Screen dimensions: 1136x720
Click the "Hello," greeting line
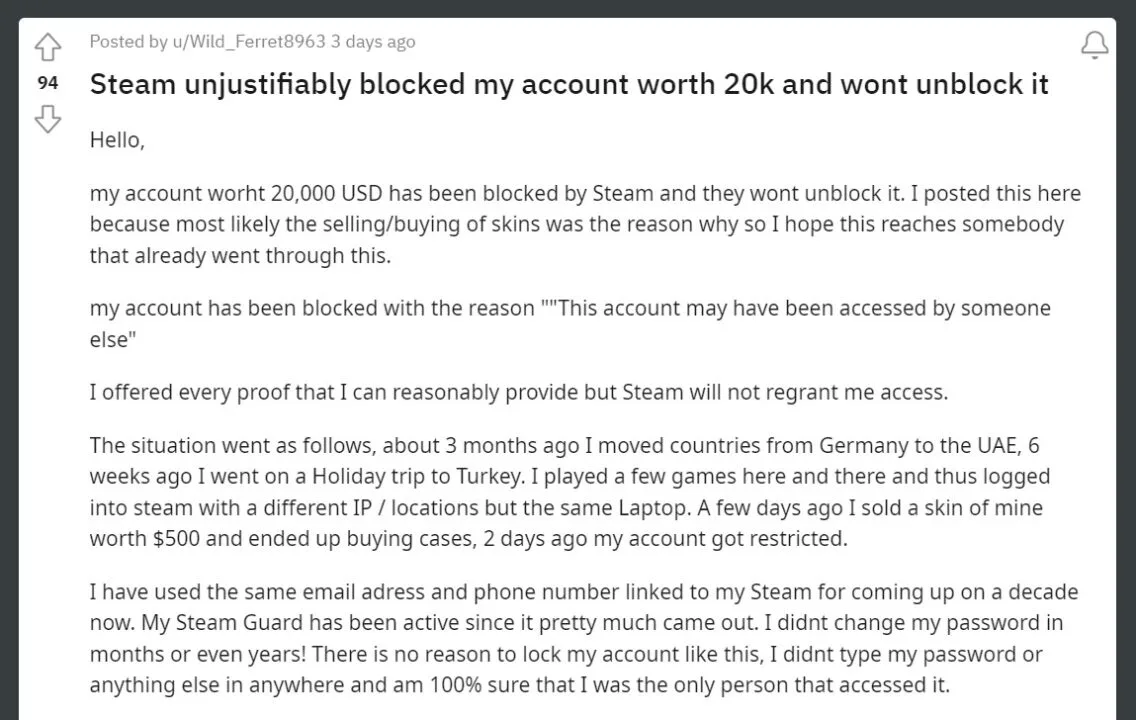coord(117,141)
